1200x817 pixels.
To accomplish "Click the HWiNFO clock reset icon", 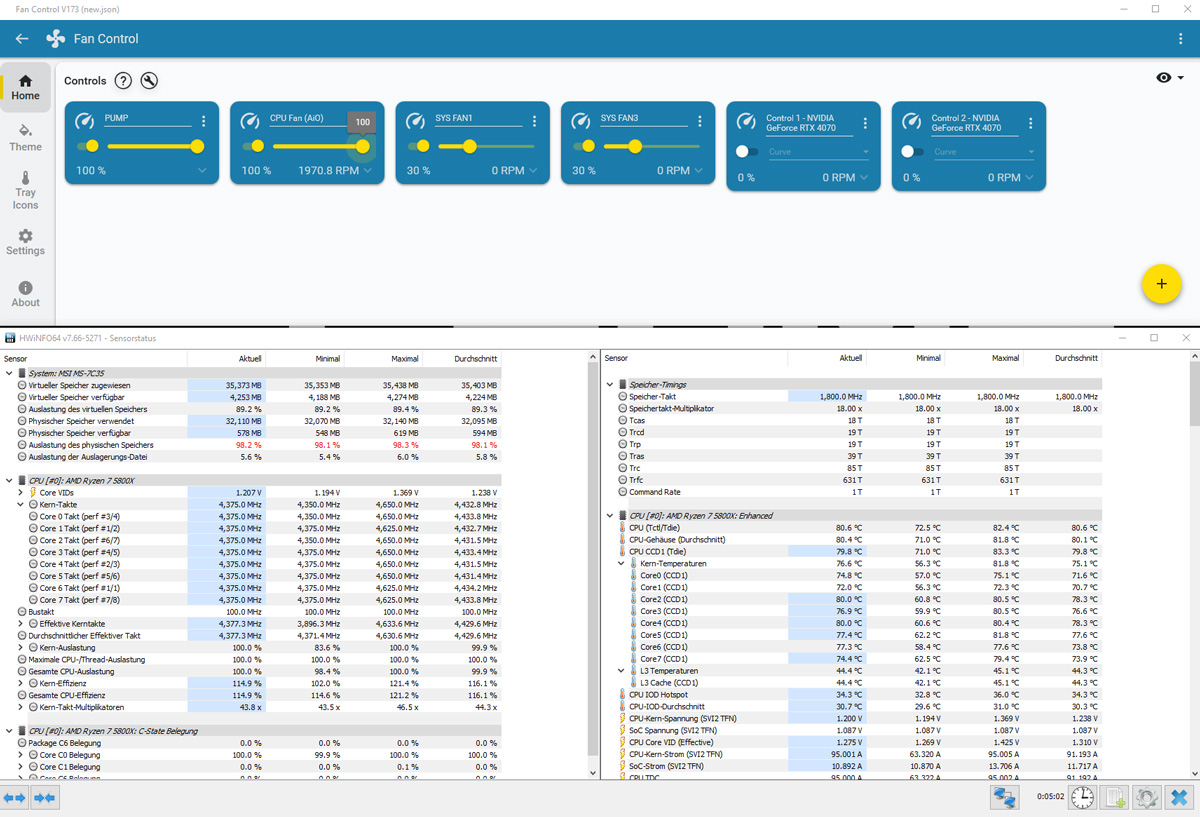I will click(1082, 797).
